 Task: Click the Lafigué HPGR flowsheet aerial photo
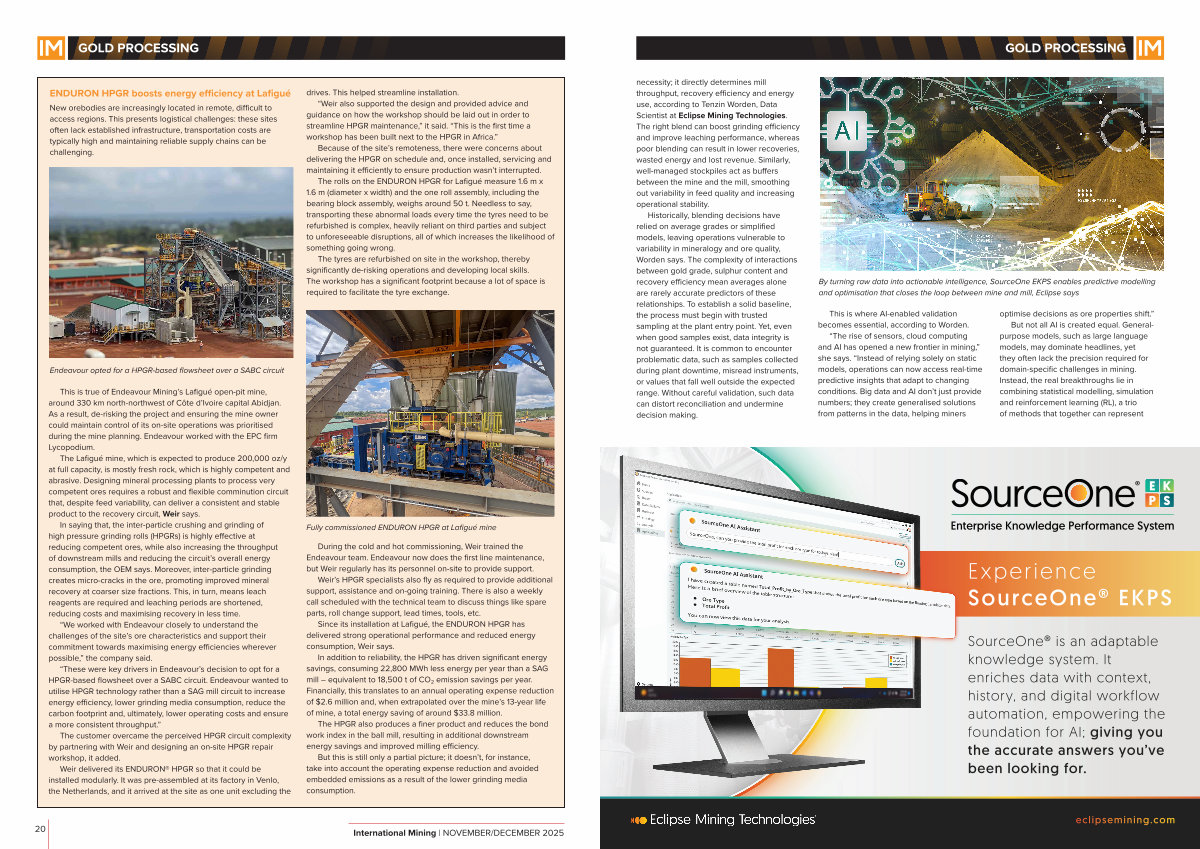(171, 263)
